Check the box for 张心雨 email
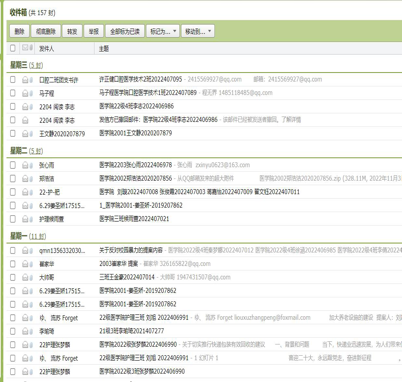Image resolution: width=402 pixels, height=382 pixels. click(13, 165)
